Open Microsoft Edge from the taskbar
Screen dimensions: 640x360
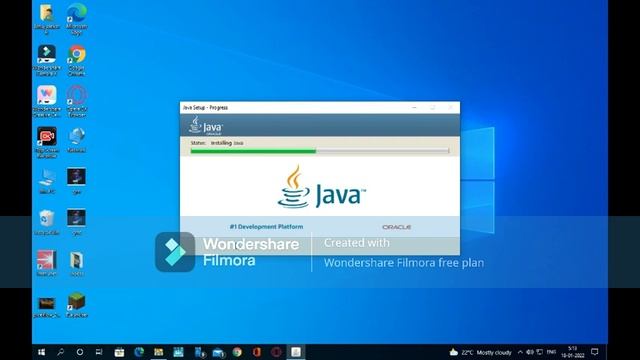tap(139, 352)
